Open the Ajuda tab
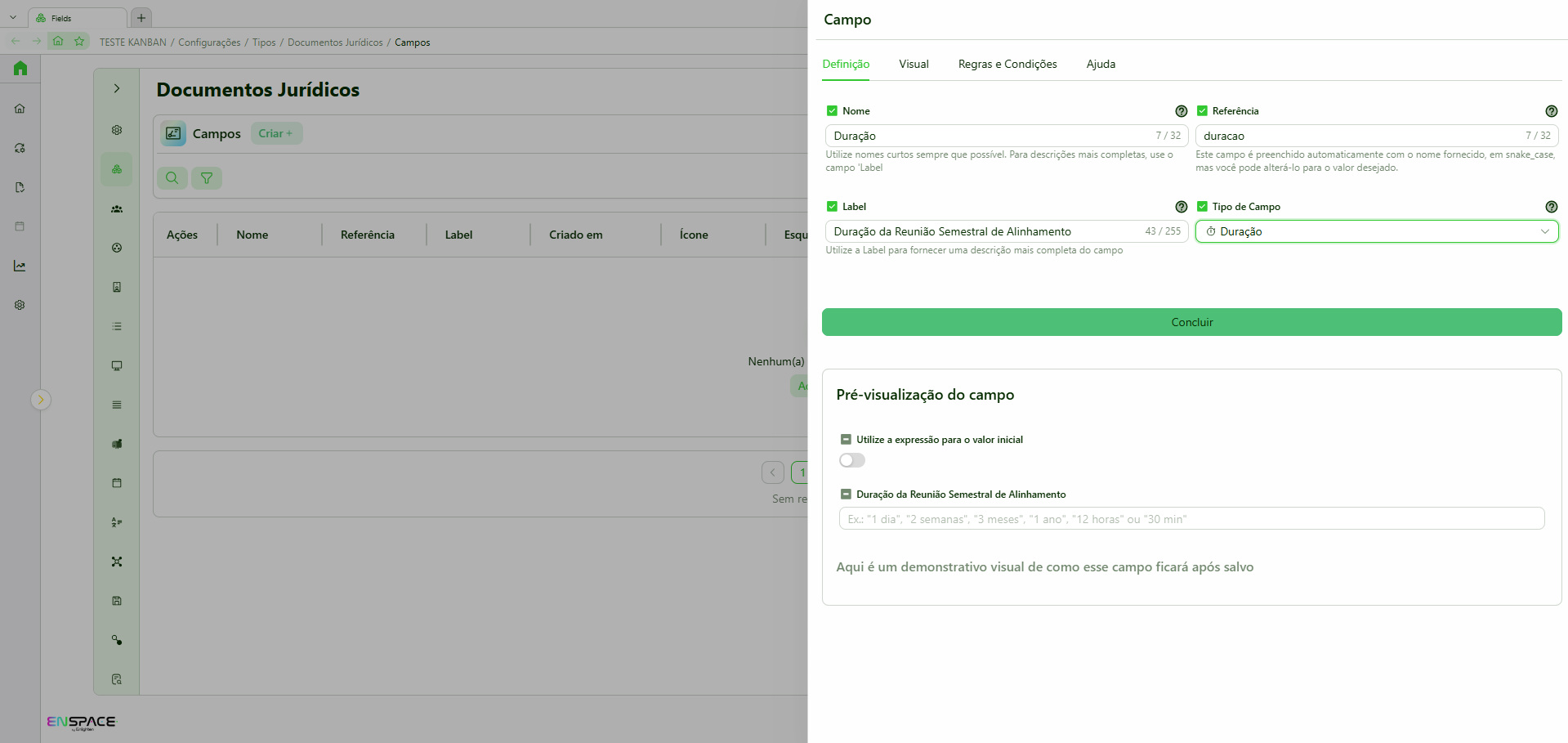1568x743 pixels. 1101,65
